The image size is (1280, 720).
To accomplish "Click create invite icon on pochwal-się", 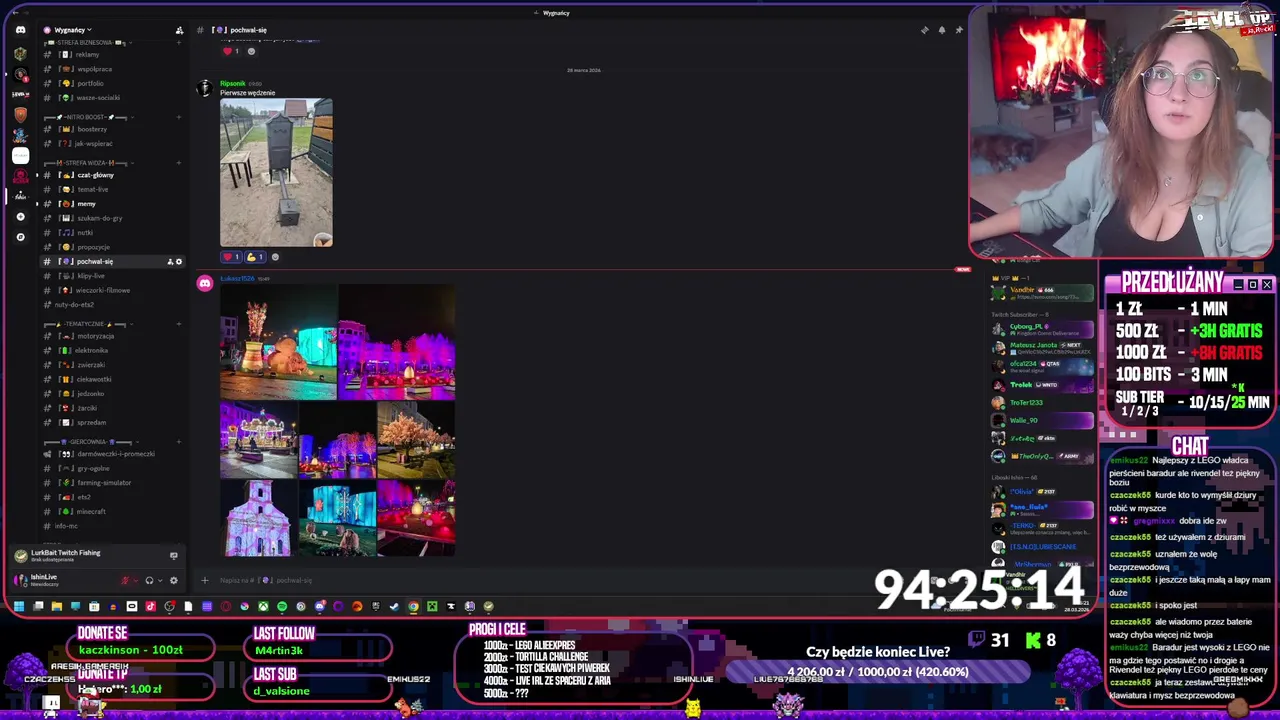I will click(x=170, y=262).
